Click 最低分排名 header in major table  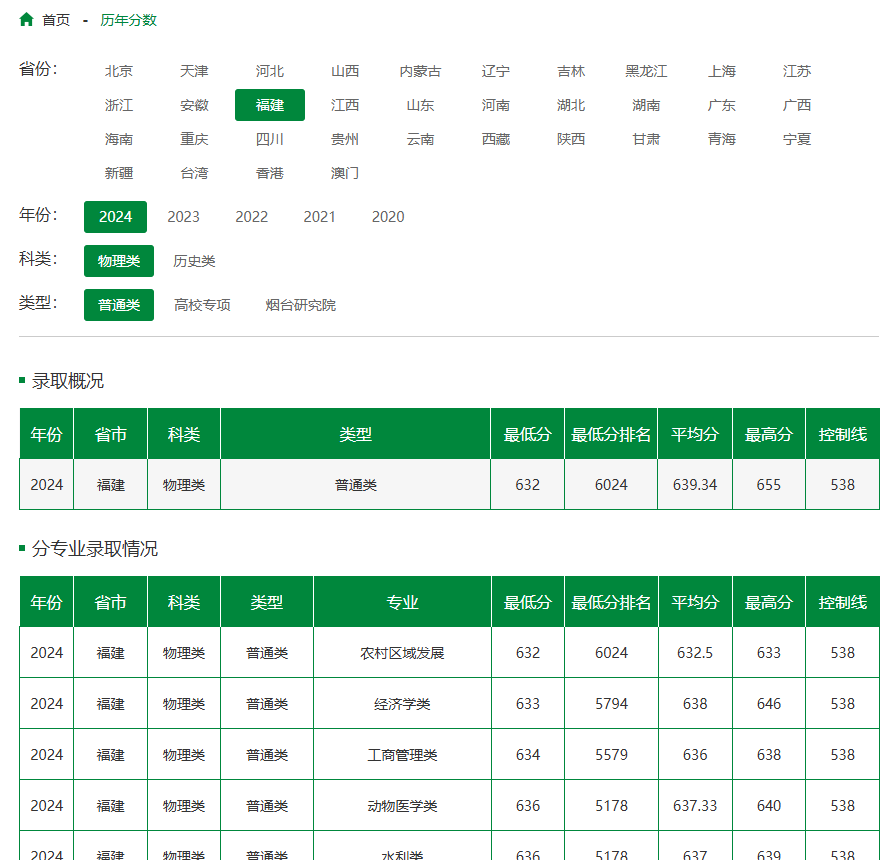[611, 602]
